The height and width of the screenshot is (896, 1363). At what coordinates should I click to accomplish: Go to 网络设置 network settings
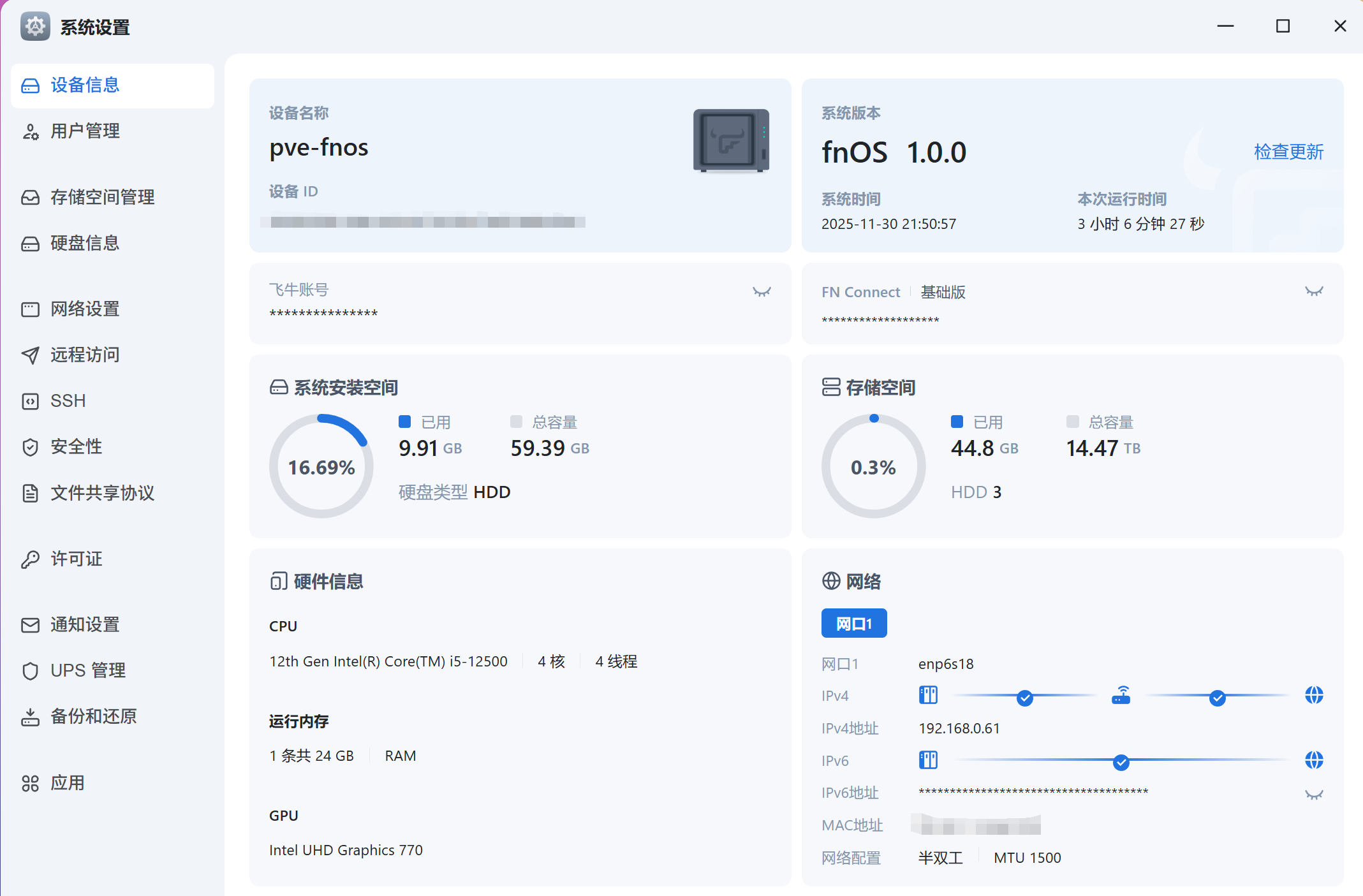point(85,309)
